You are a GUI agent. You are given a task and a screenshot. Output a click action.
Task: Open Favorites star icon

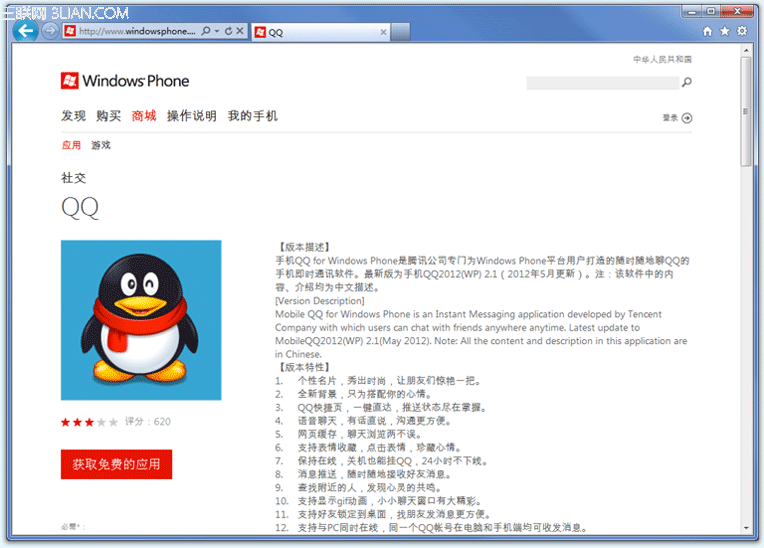(725, 32)
